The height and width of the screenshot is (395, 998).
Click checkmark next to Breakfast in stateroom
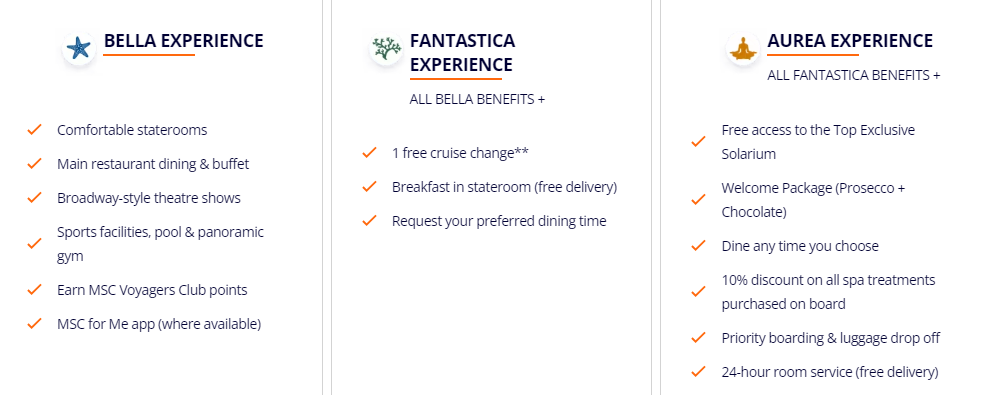pyautogui.click(x=369, y=187)
